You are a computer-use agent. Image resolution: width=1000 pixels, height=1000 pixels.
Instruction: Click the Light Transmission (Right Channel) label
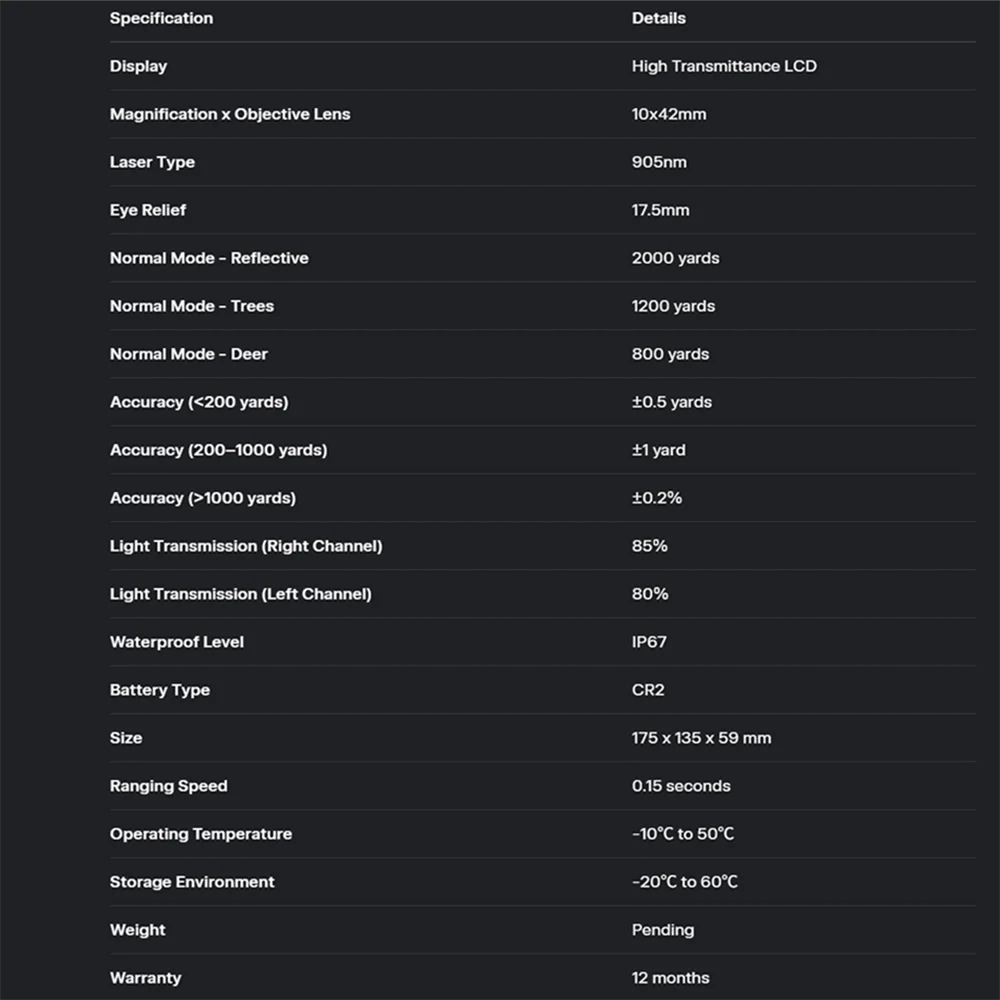pyautogui.click(x=246, y=546)
